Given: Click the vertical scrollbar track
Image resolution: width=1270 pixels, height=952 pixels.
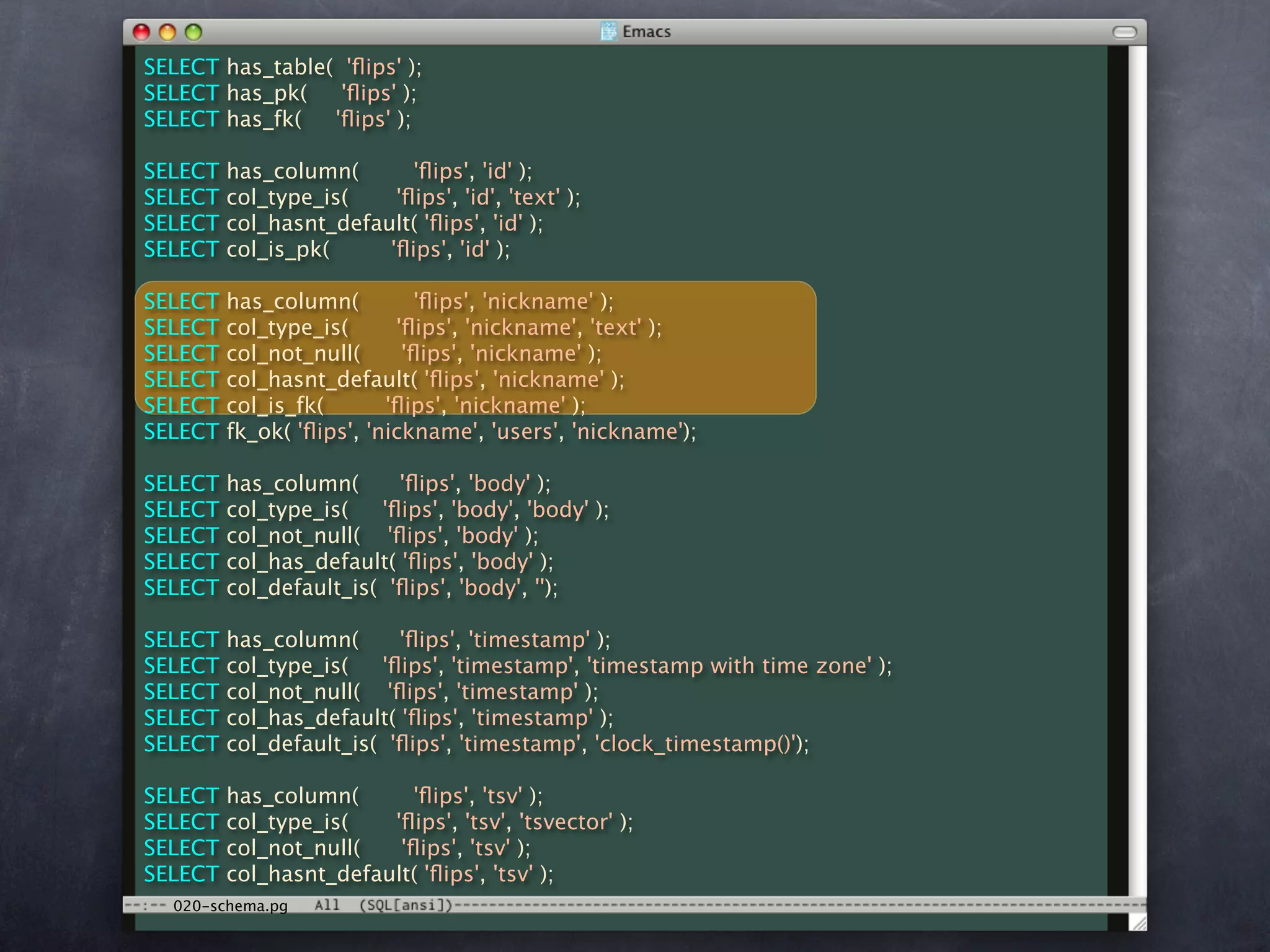Looking at the screenshot, I should (1137, 471).
